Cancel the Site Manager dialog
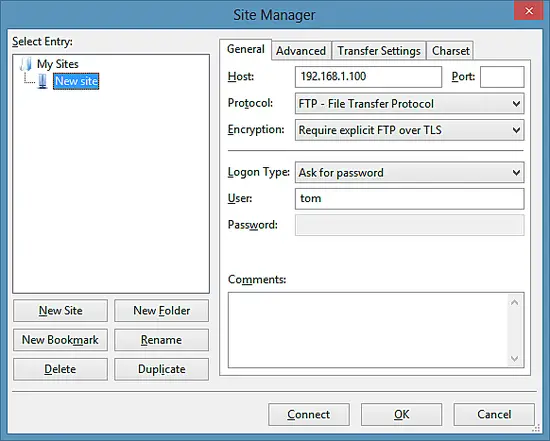The width and height of the screenshot is (550, 441). [494, 414]
